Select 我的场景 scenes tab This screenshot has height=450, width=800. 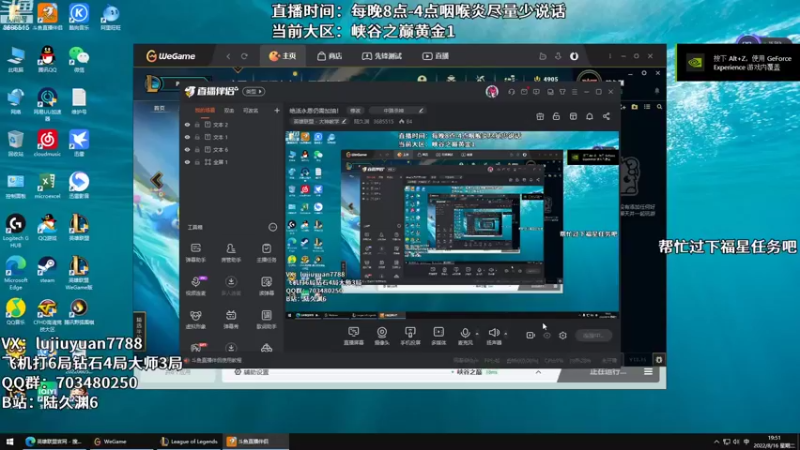pos(205,110)
